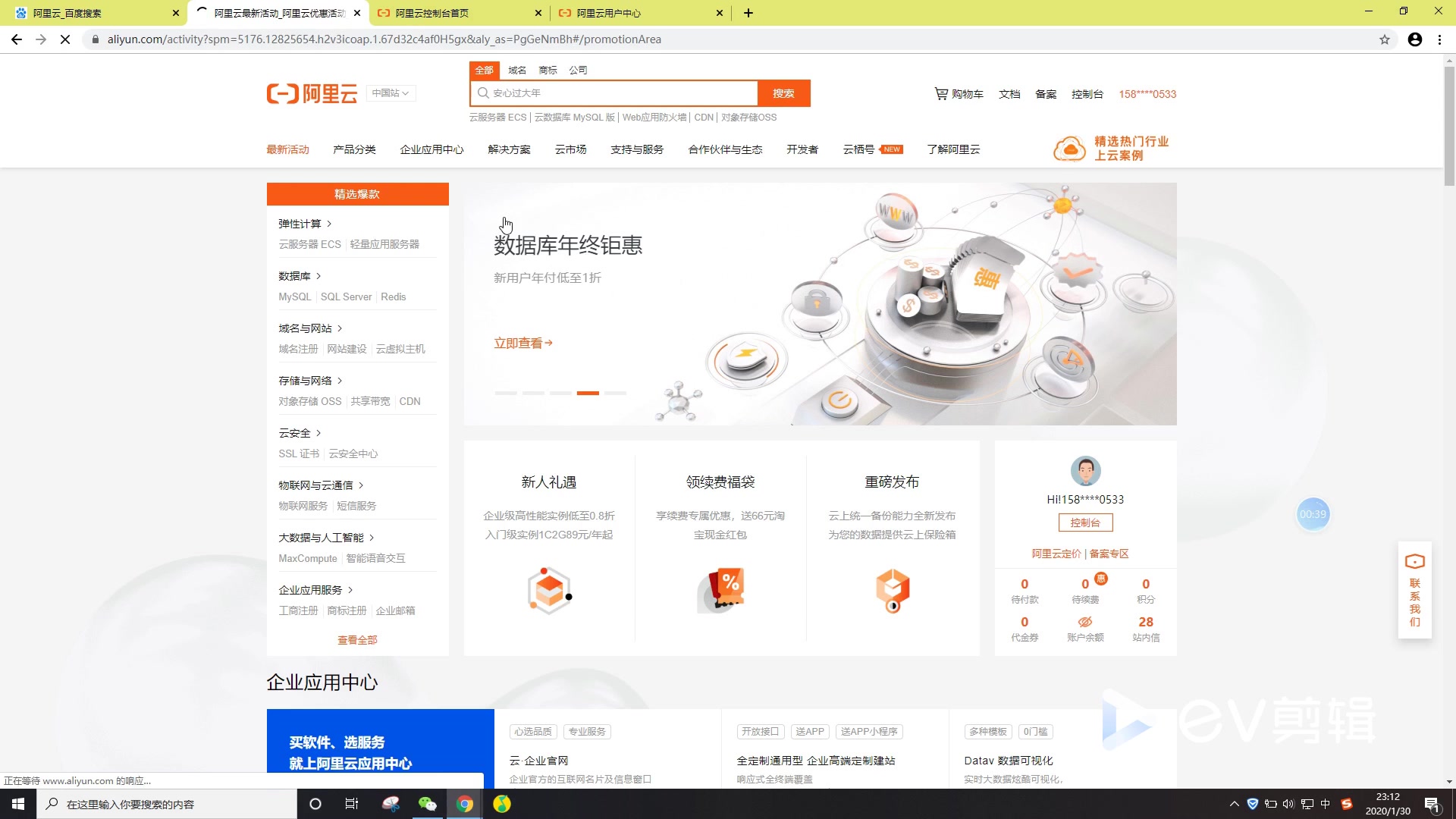The width and height of the screenshot is (1456, 819).
Task: Click 立即查看 banner link
Action: [x=523, y=344]
